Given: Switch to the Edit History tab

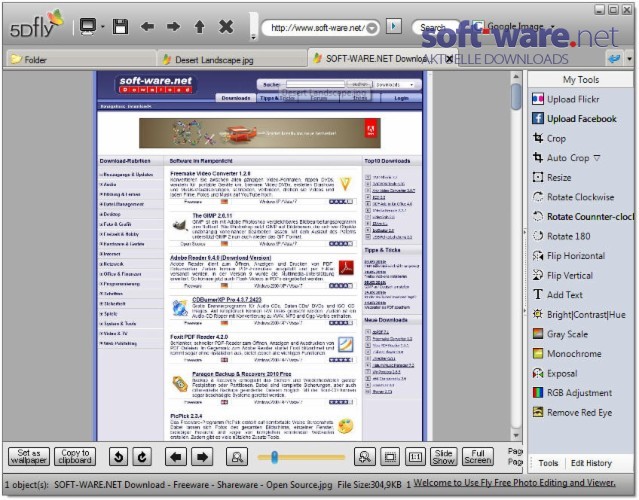Looking at the screenshot, I should coord(591,463).
